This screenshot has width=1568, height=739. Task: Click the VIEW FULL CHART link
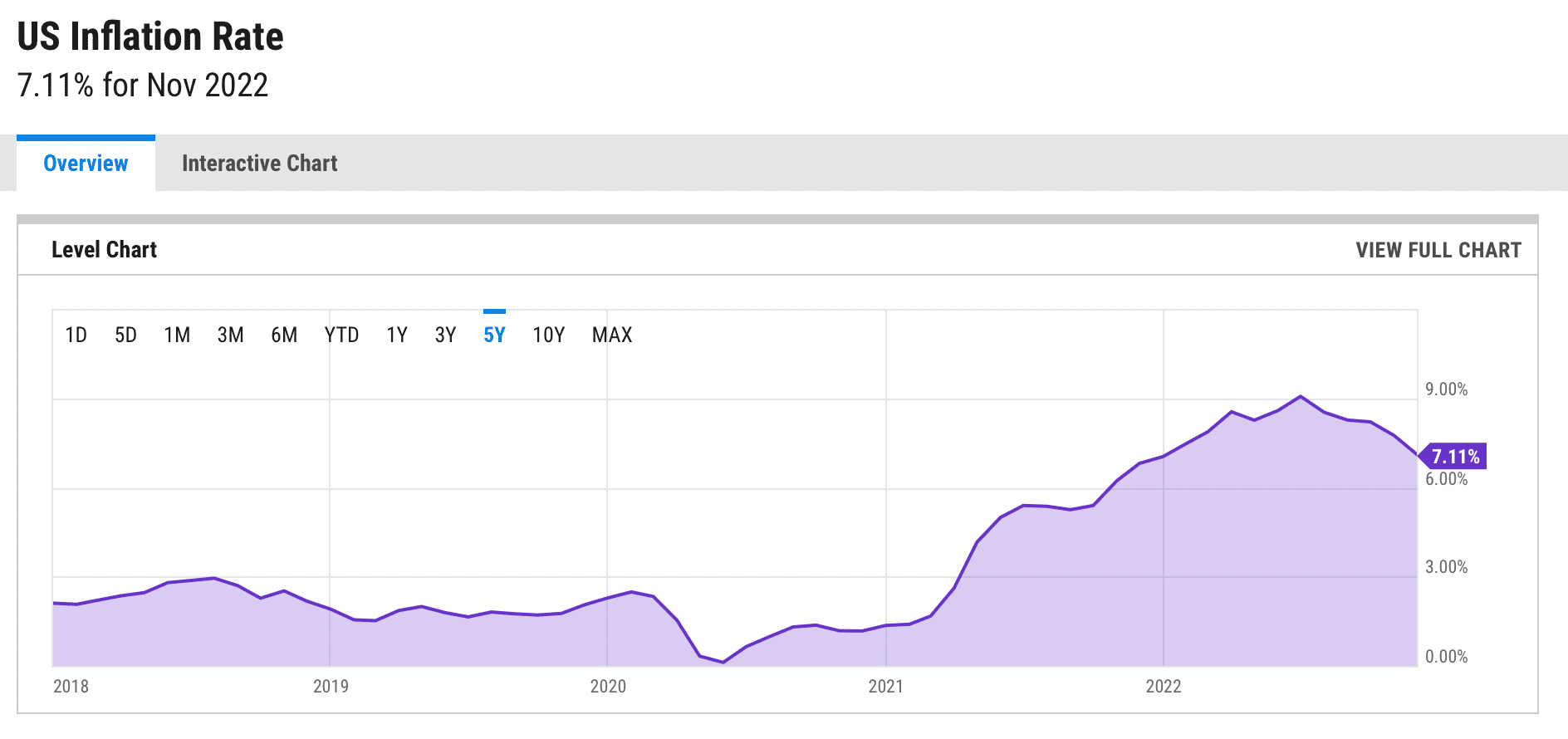[x=1438, y=250]
